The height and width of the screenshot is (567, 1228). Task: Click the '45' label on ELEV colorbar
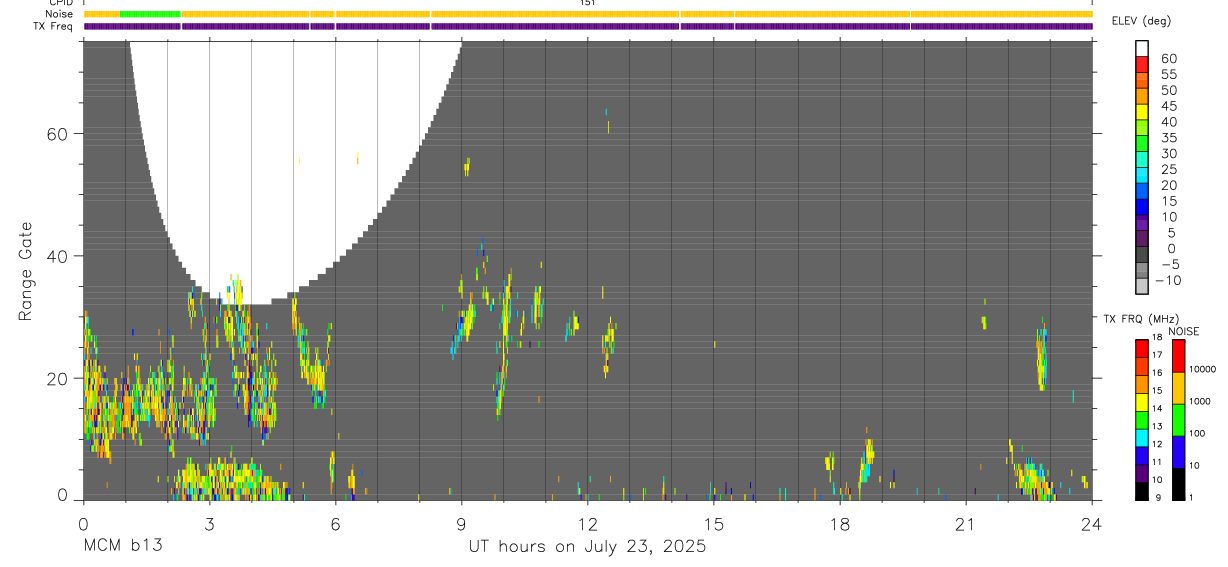click(1168, 106)
